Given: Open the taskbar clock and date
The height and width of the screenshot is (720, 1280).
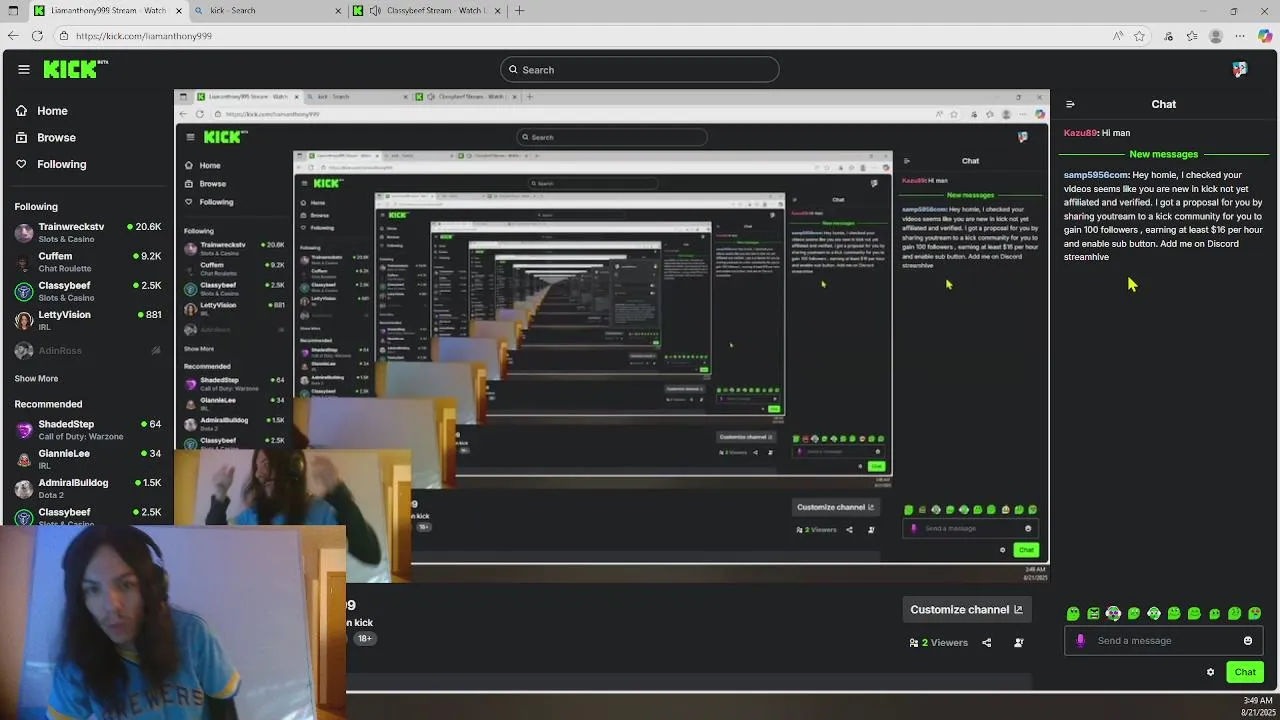Looking at the screenshot, I should [x=1257, y=707].
